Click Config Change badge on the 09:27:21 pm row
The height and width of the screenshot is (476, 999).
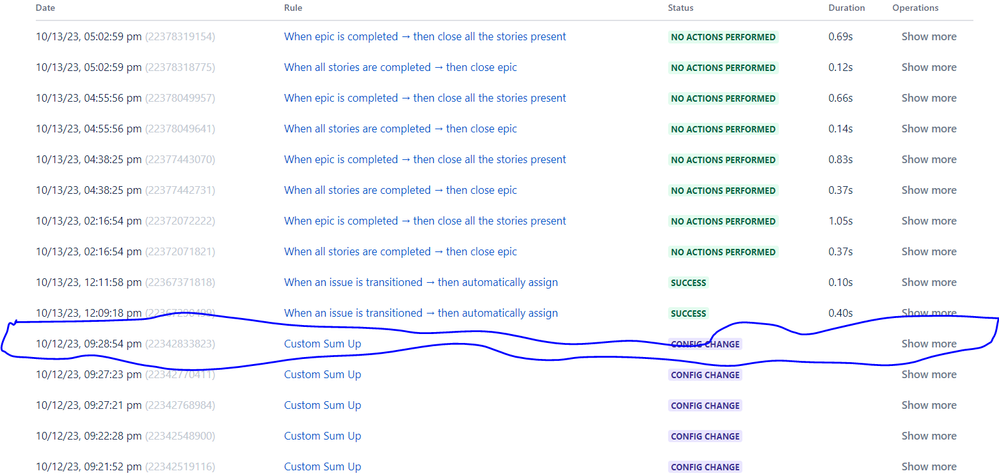[x=705, y=405]
